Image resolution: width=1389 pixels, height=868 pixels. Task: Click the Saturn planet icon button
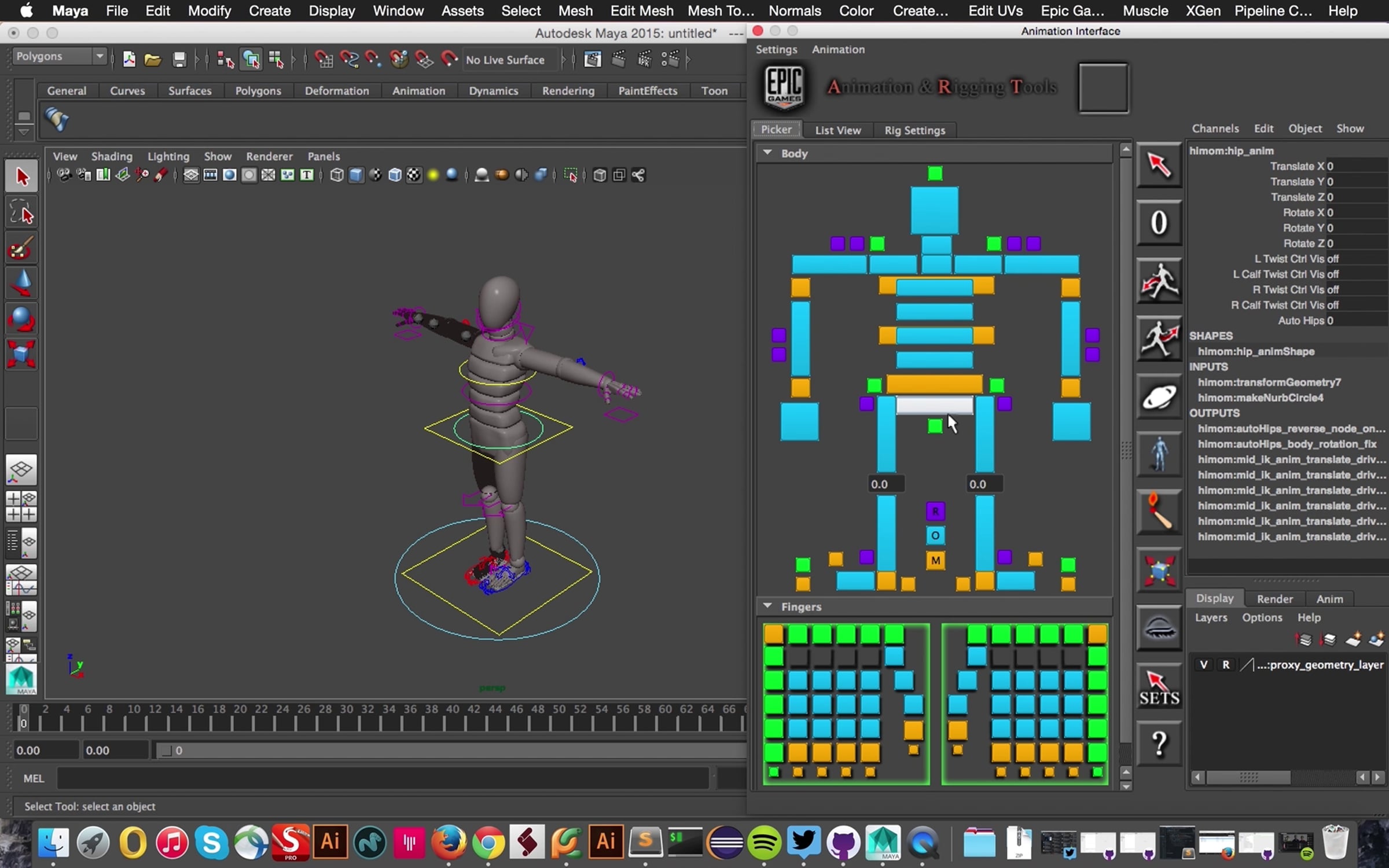pos(1159,396)
